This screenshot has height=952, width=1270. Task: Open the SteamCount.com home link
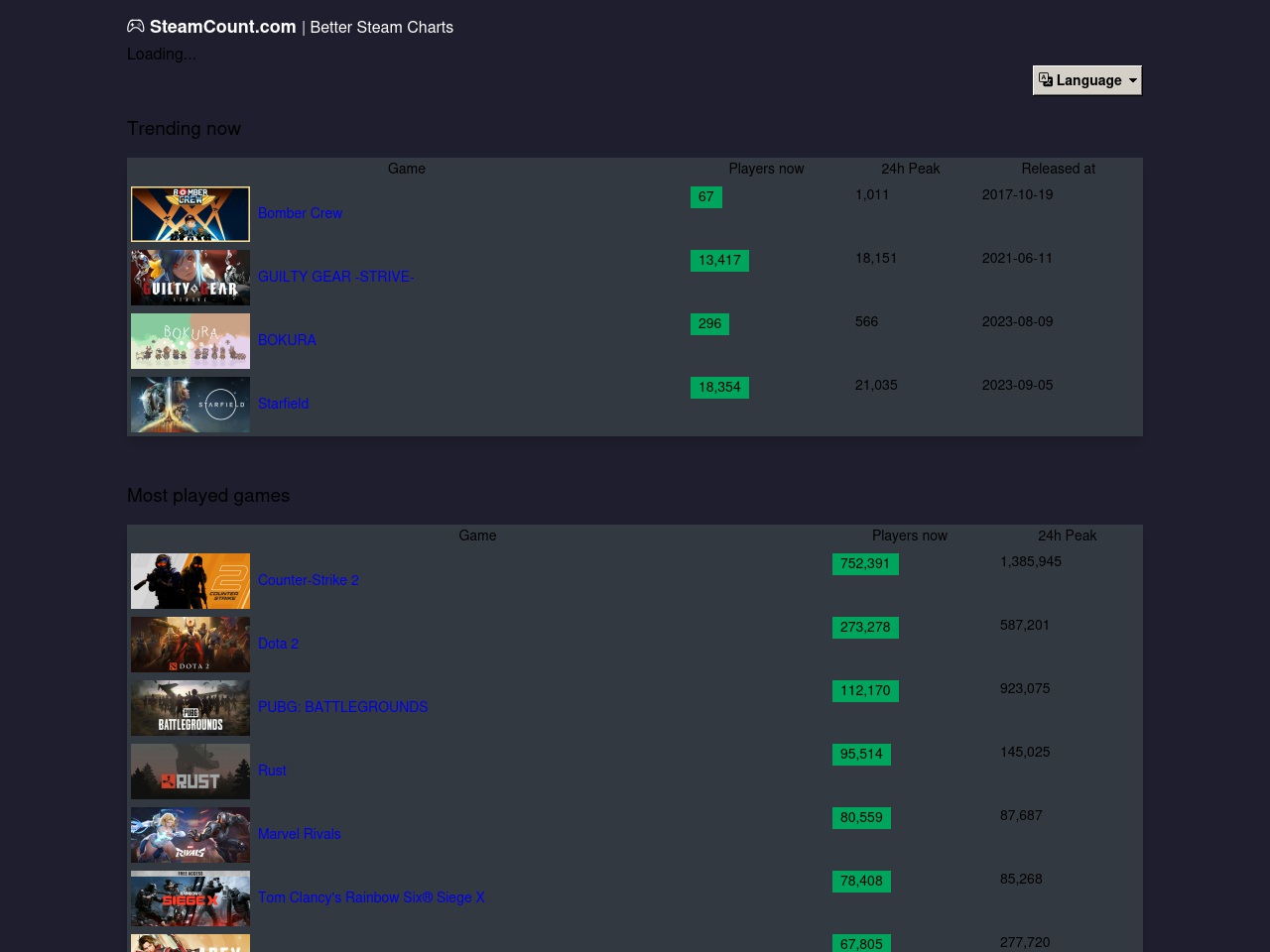222,27
